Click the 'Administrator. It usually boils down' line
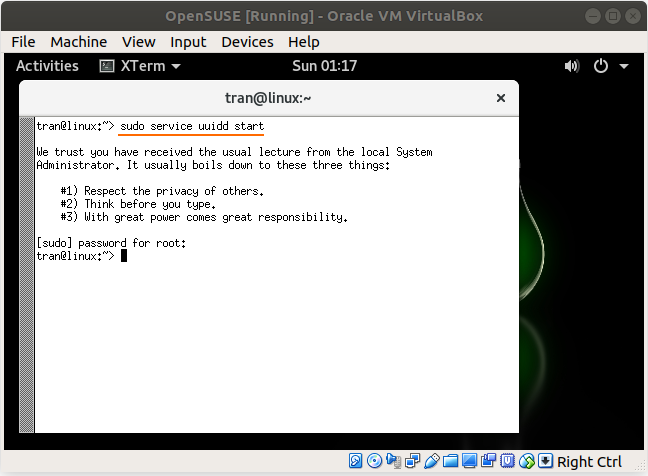Image resolution: width=648 pixels, height=476 pixels. pyautogui.click(x=213, y=165)
